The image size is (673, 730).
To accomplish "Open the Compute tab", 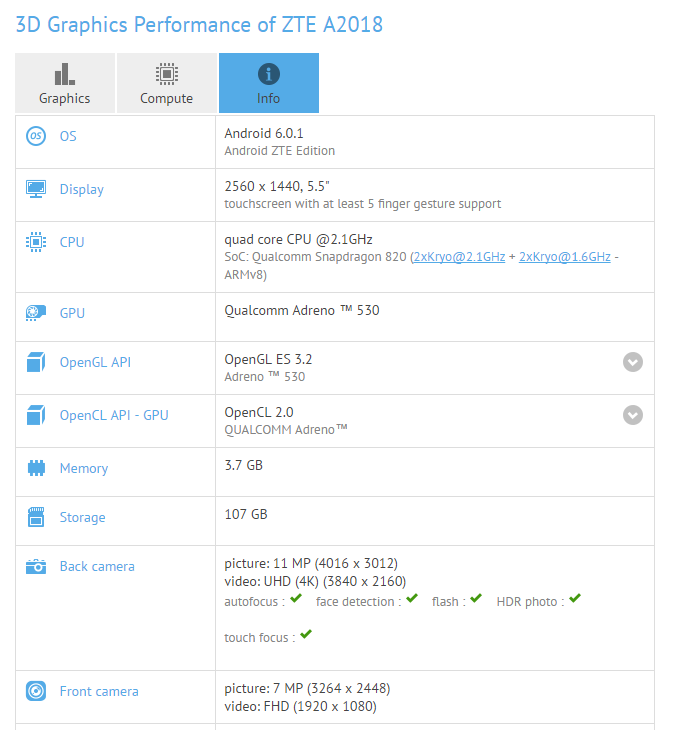I will (167, 83).
